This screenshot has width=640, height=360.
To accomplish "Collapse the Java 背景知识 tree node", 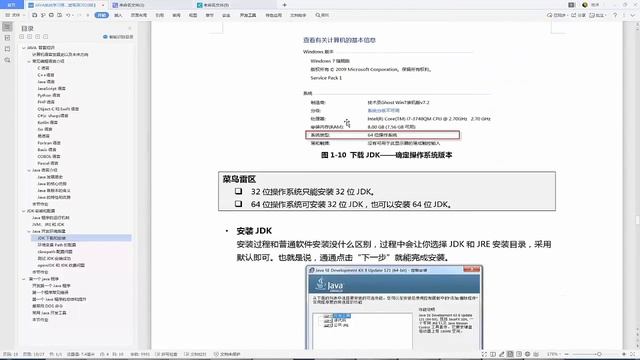I will point(23,48).
